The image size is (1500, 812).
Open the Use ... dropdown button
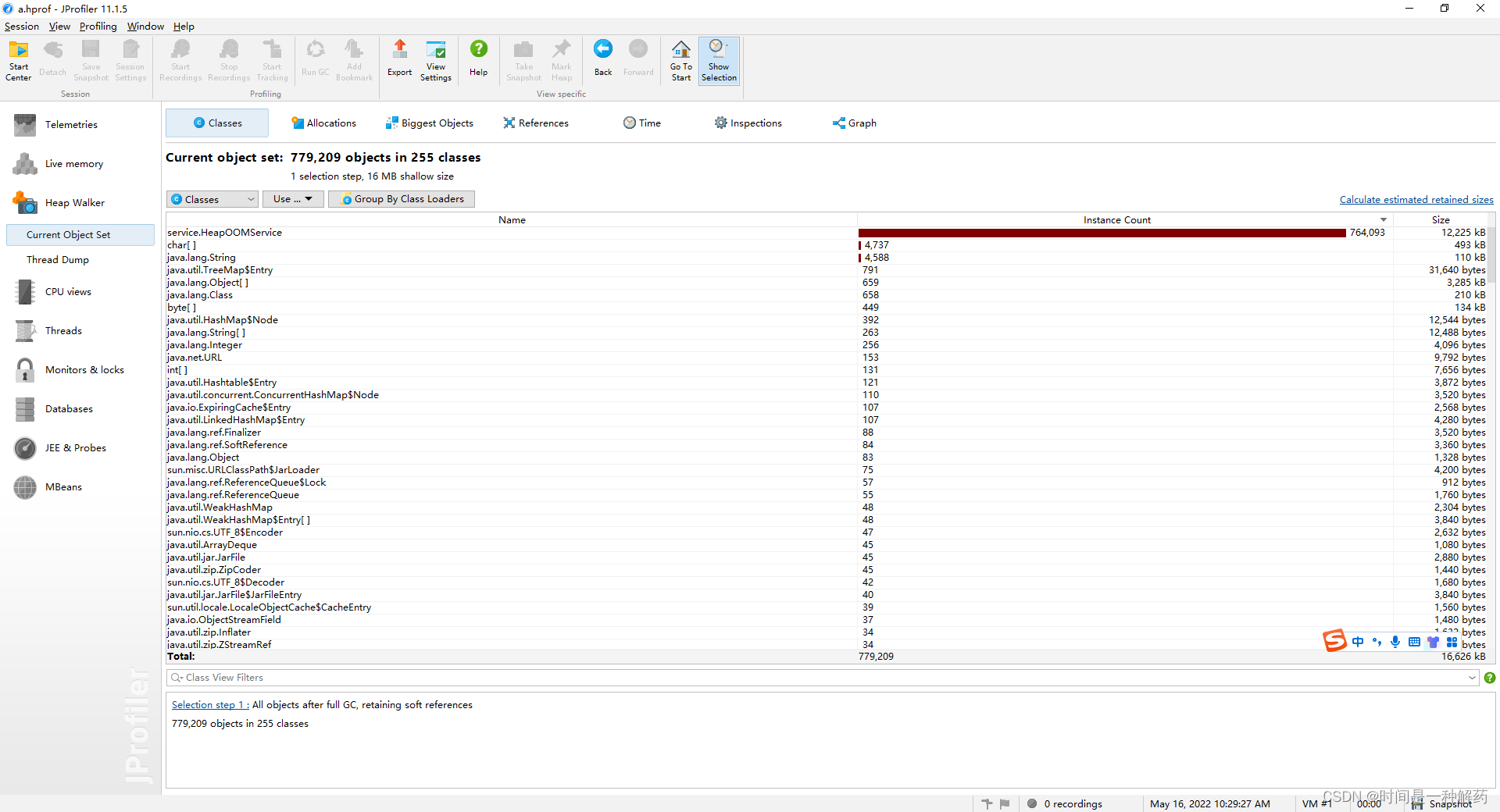(x=293, y=199)
